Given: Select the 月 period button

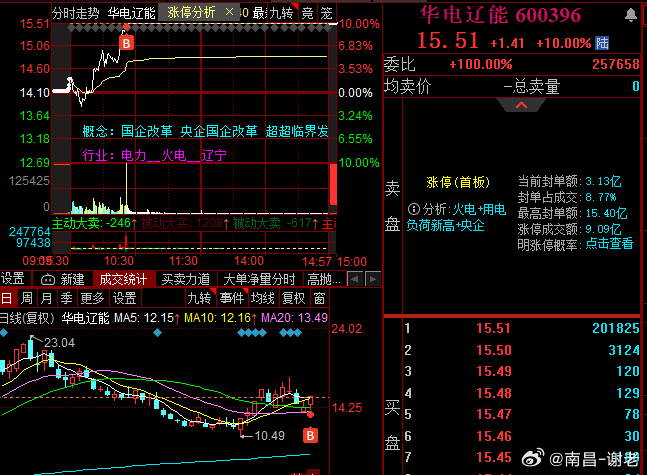Looking at the screenshot, I should (x=47, y=298).
